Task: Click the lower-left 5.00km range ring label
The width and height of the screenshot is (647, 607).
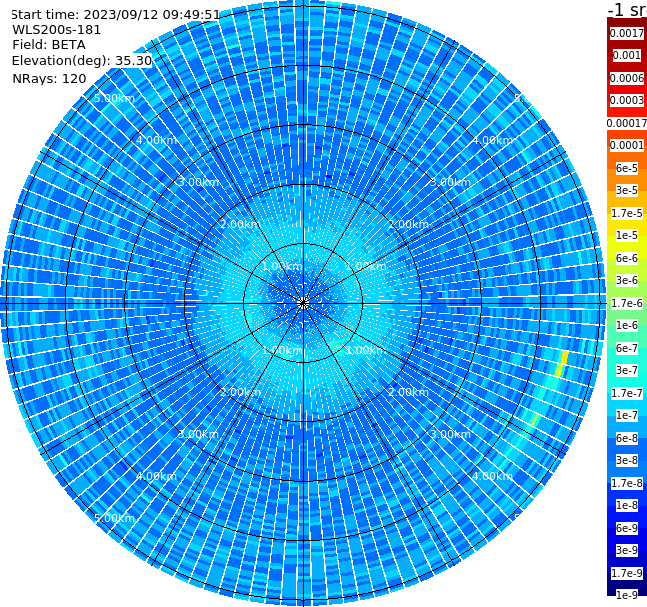Action: 115,518
